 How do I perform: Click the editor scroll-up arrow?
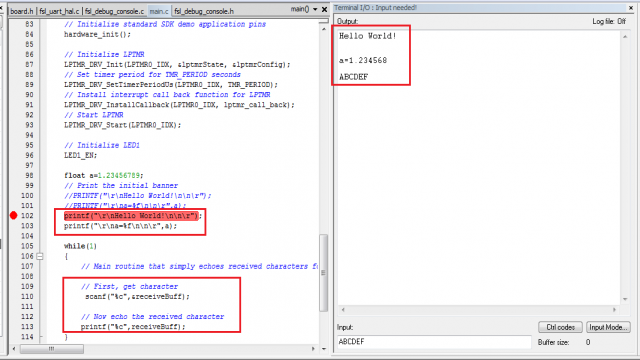pos(324,29)
